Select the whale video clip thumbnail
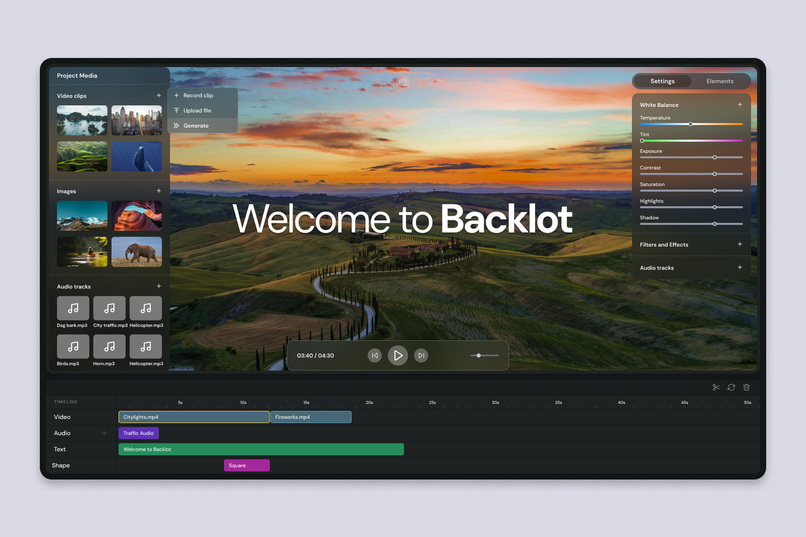Image resolution: width=806 pixels, height=537 pixels. coord(137,156)
